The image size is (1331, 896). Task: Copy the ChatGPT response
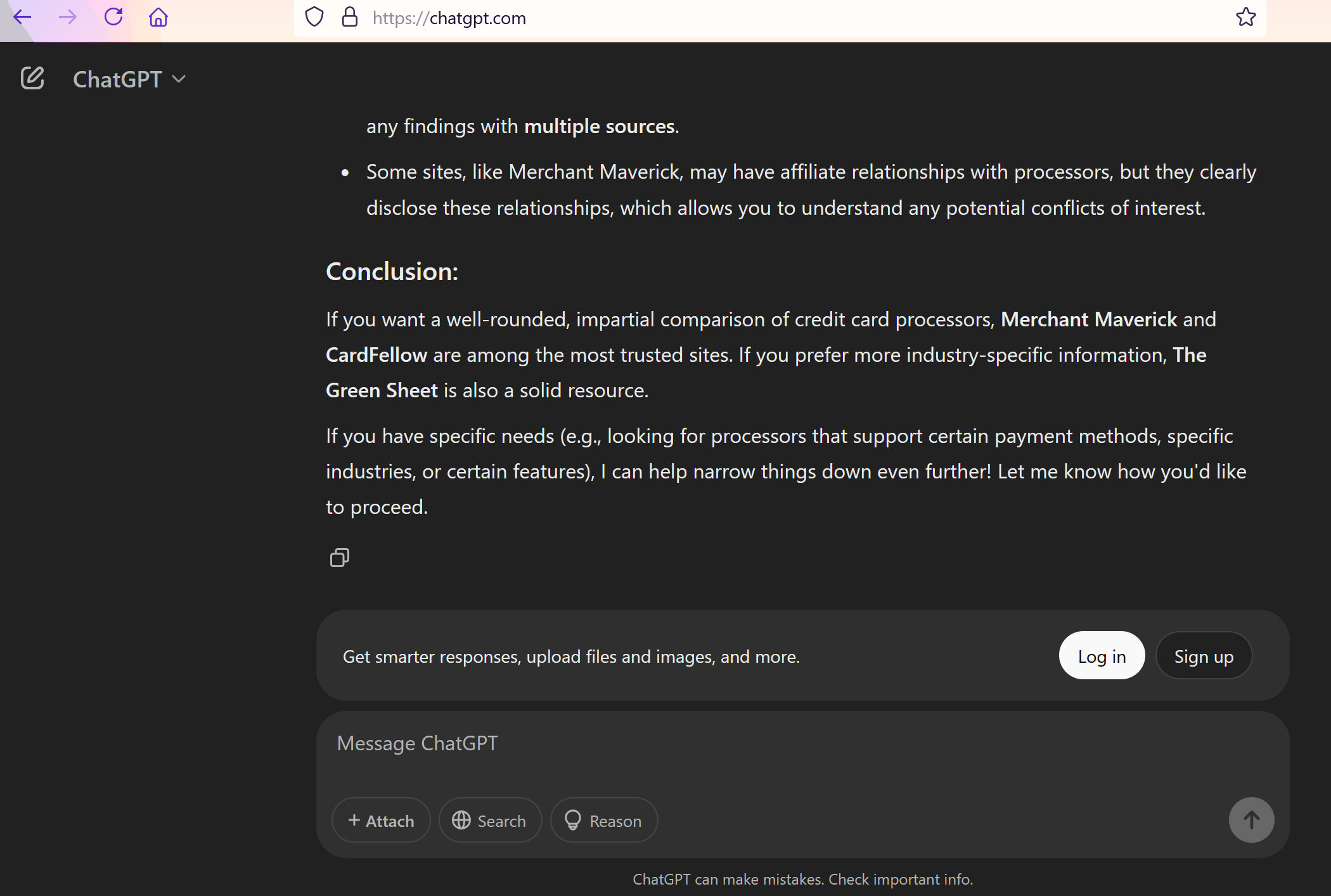pyautogui.click(x=340, y=558)
